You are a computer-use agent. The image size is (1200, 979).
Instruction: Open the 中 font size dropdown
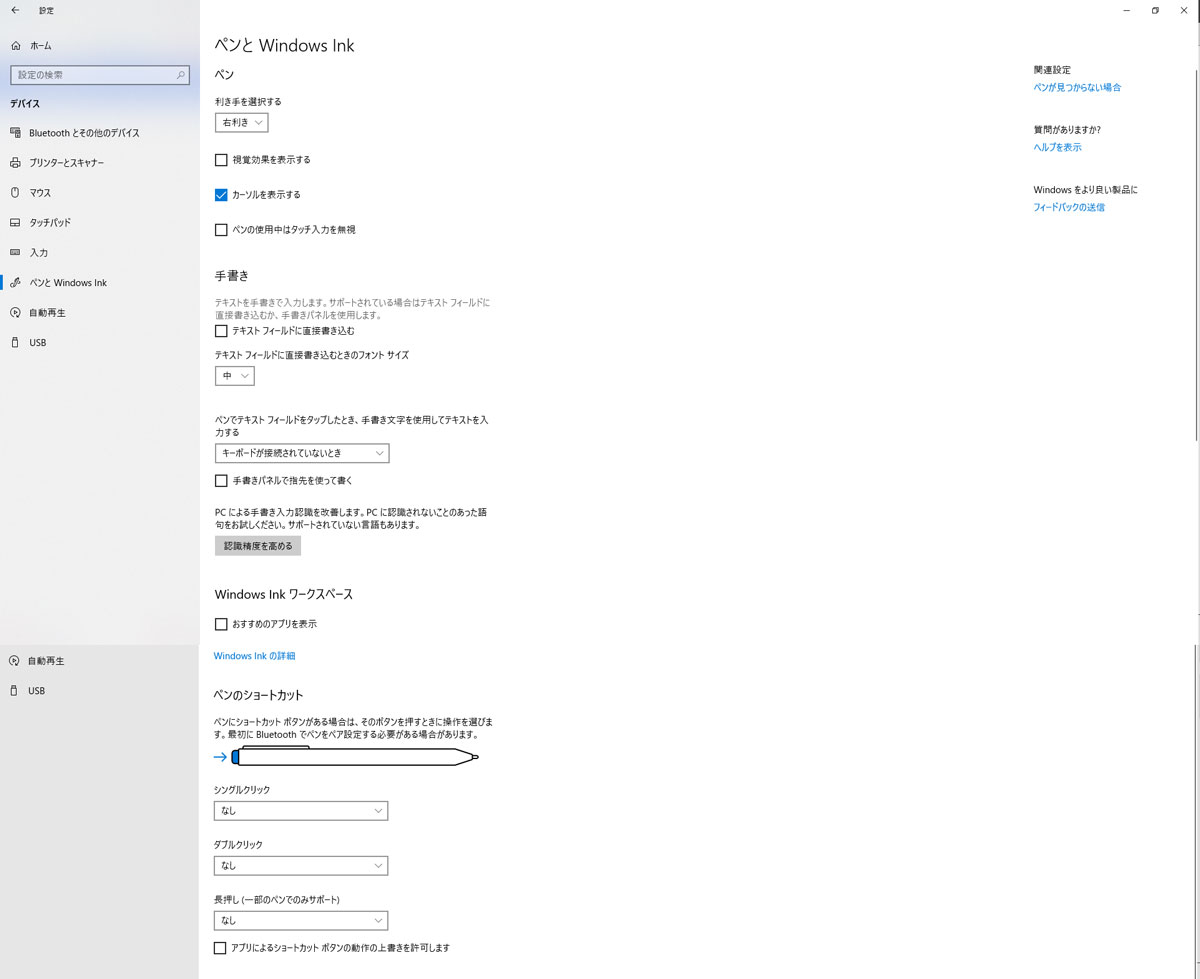[x=235, y=376]
